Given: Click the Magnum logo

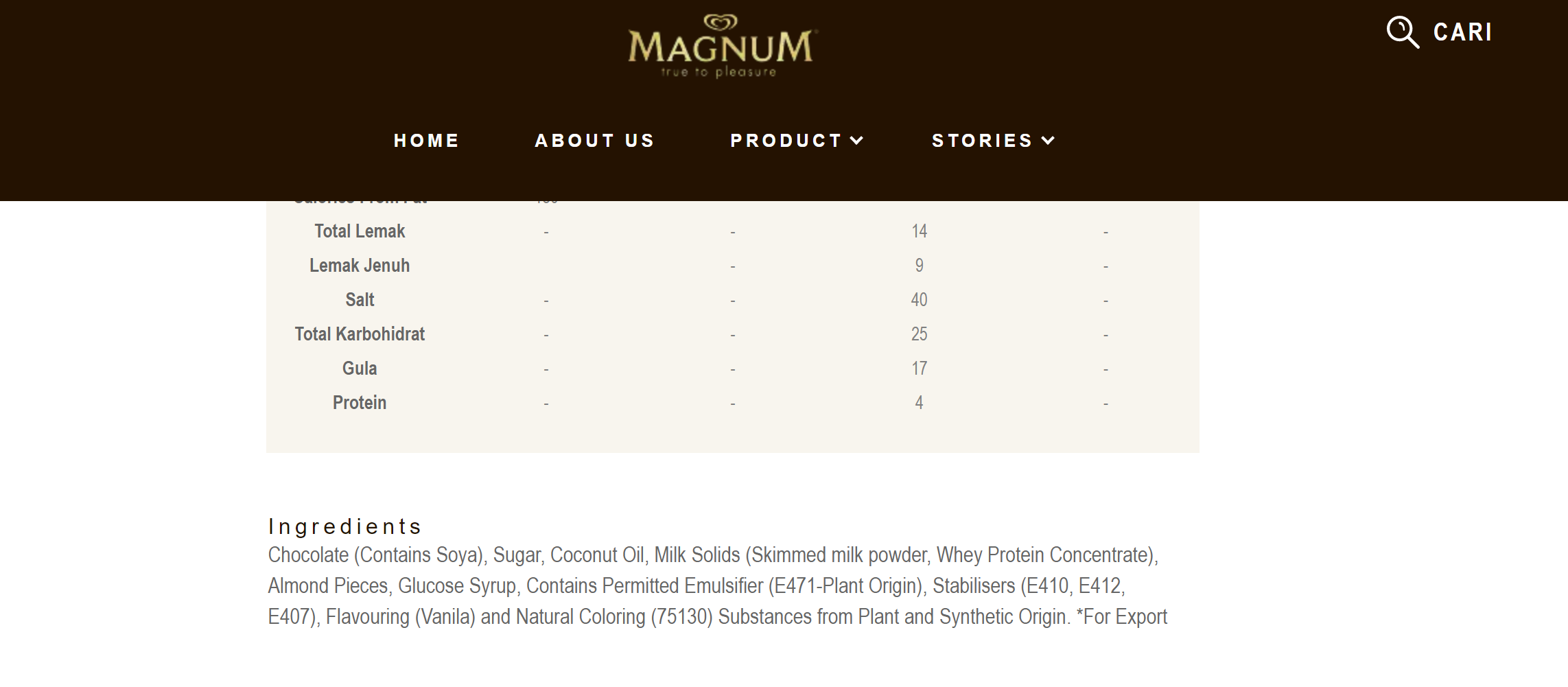Looking at the screenshot, I should click(x=721, y=46).
